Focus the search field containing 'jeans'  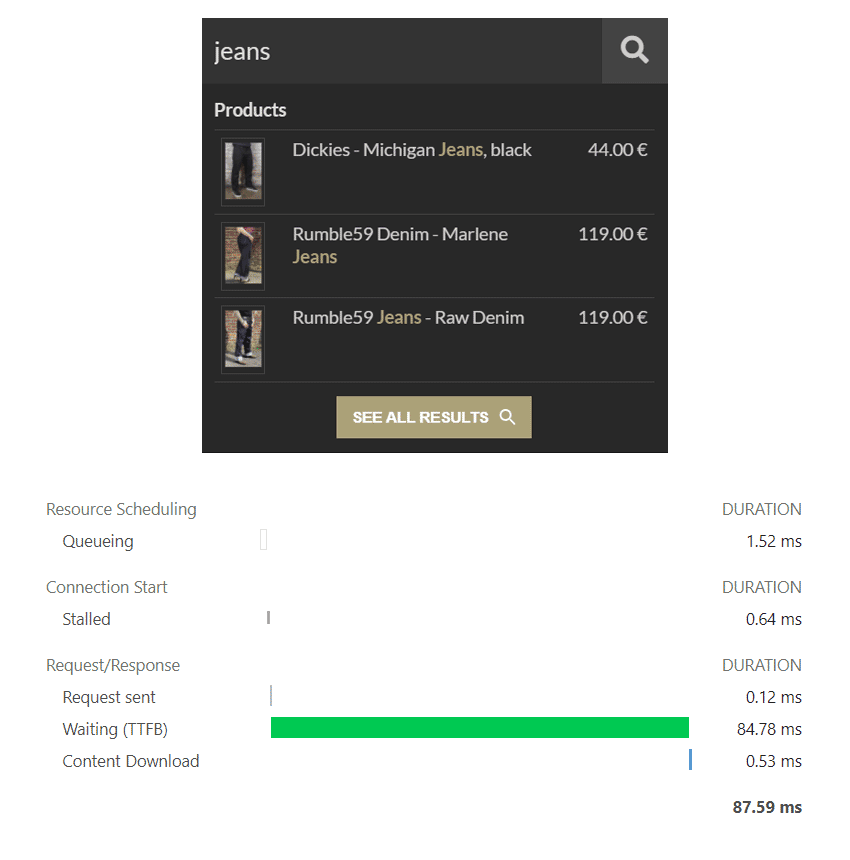[x=402, y=50]
